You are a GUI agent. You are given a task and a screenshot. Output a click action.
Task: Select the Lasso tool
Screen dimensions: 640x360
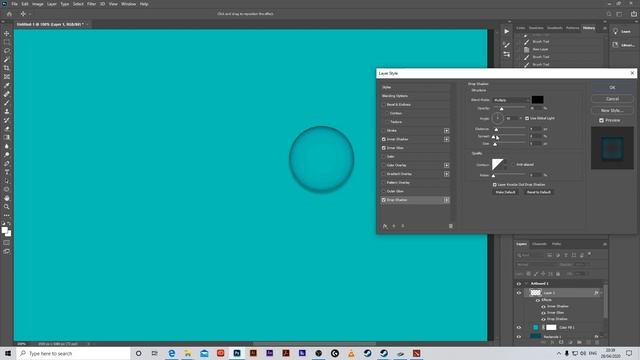(7, 51)
